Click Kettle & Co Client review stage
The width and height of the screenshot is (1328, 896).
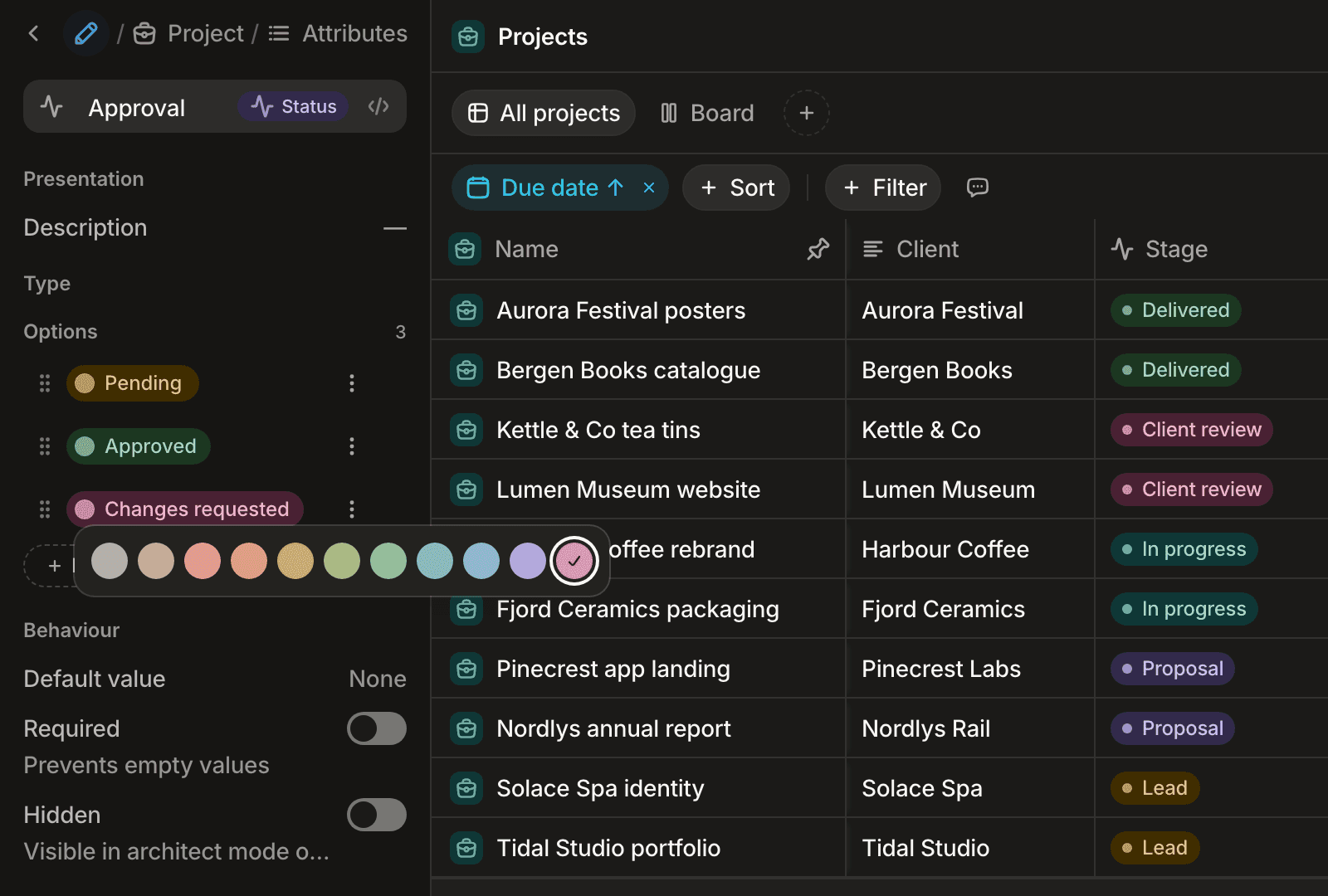tap(1192, 430)
